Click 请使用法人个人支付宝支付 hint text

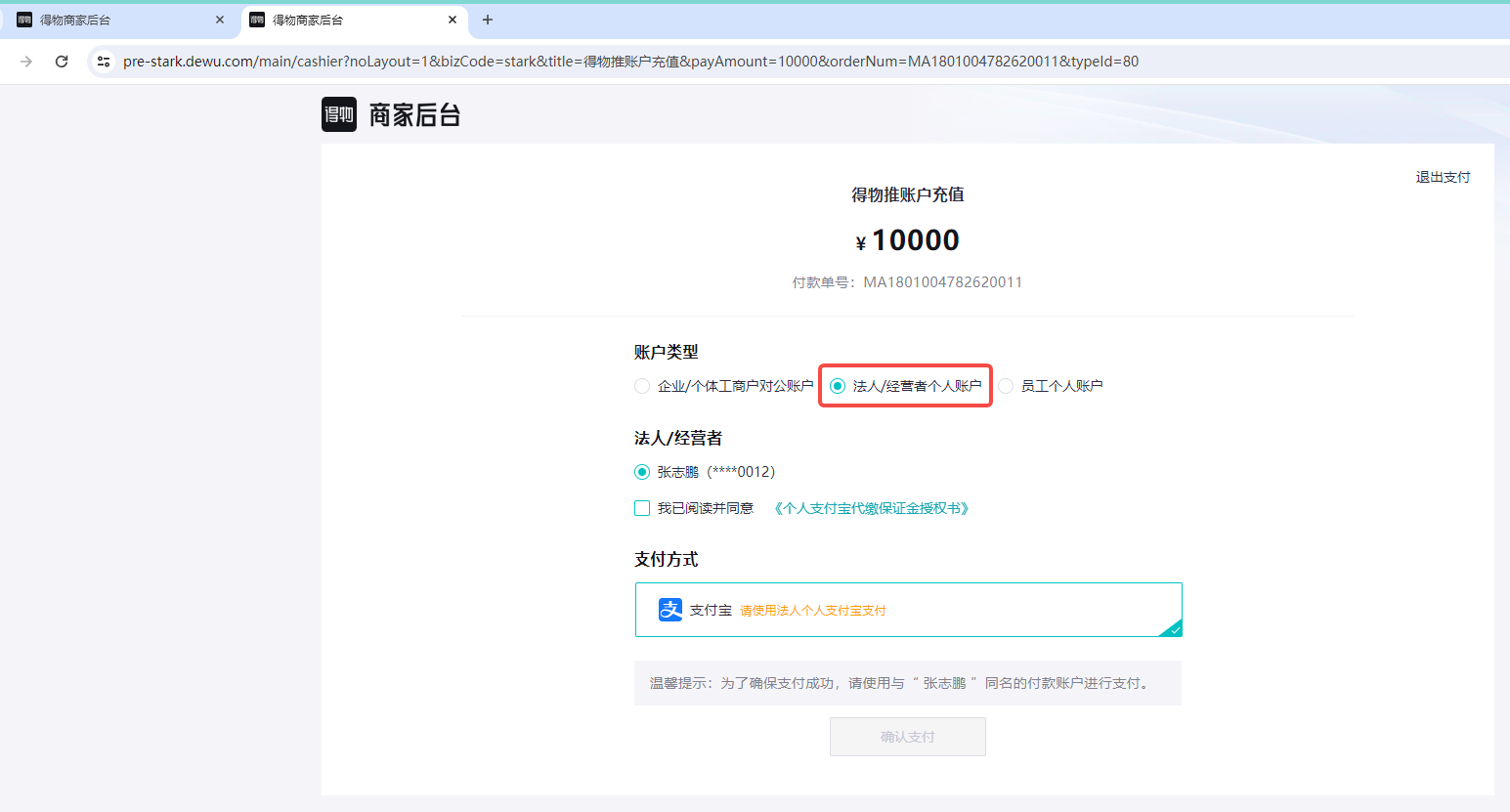point(813,611)
